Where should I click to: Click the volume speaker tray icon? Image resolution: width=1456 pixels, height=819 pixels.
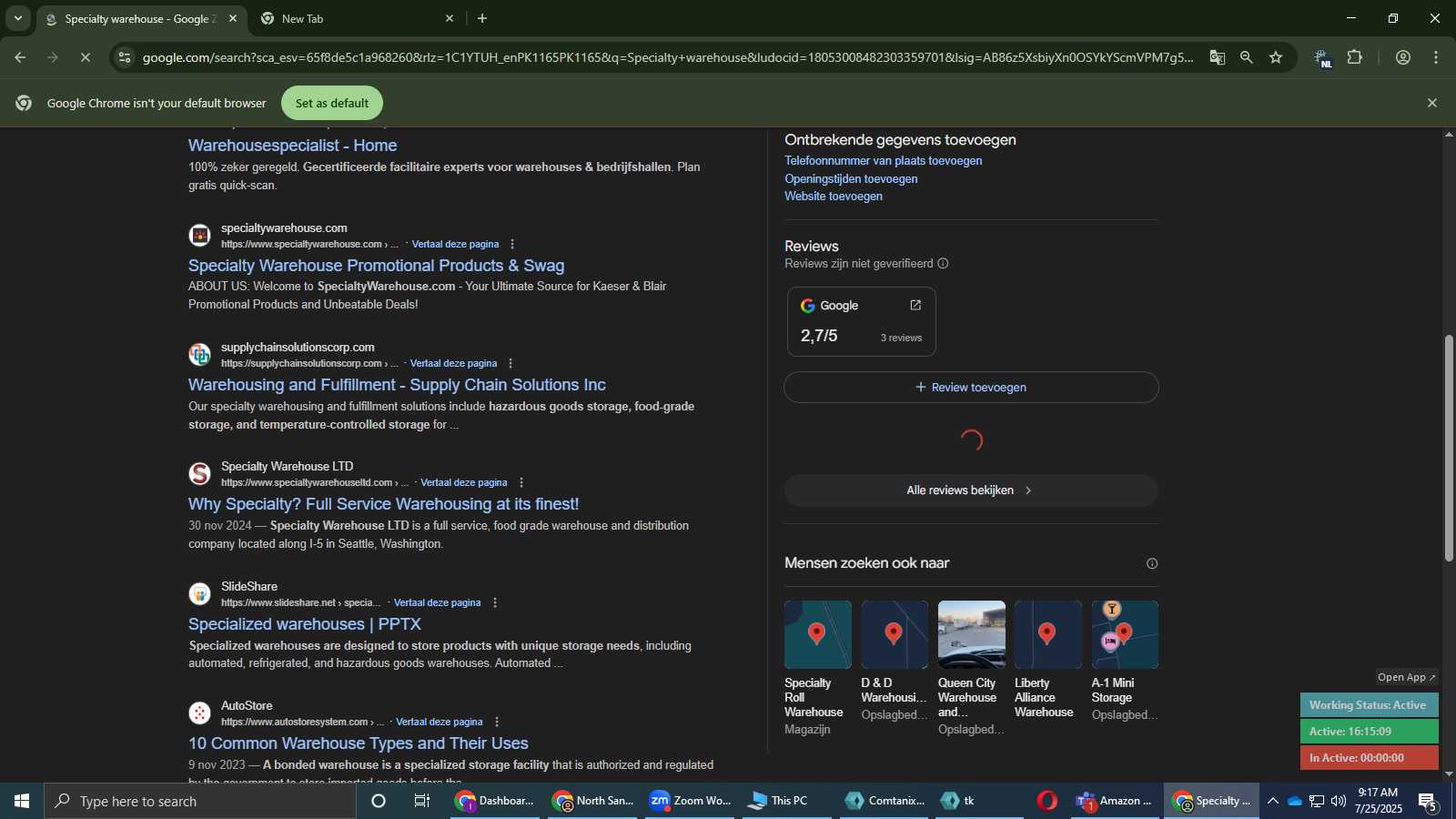tap(1338, 801)
